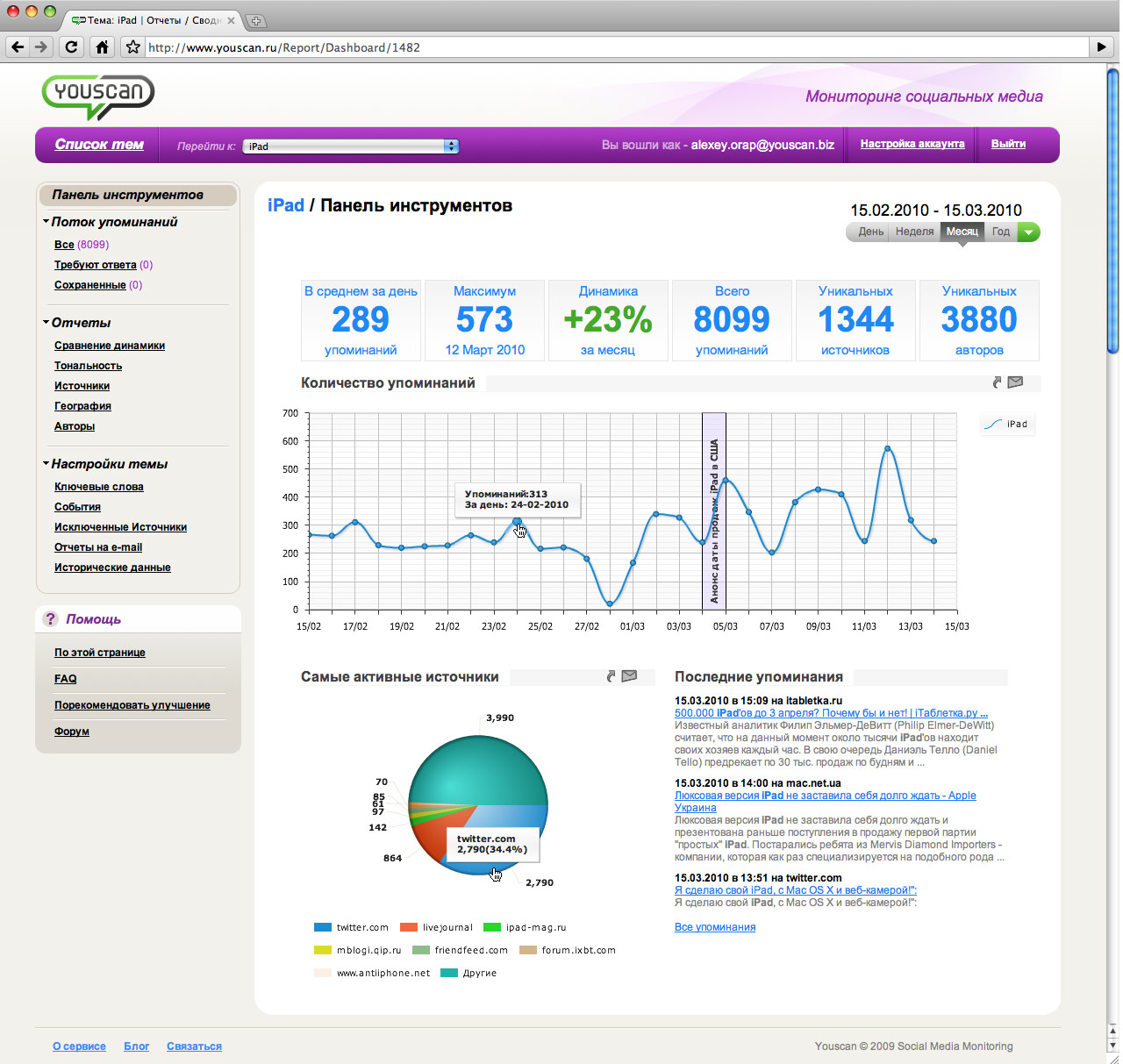This screenshot has height=1064, width=1123.
Task: Switch the period to День
Action: coord(870,232)
